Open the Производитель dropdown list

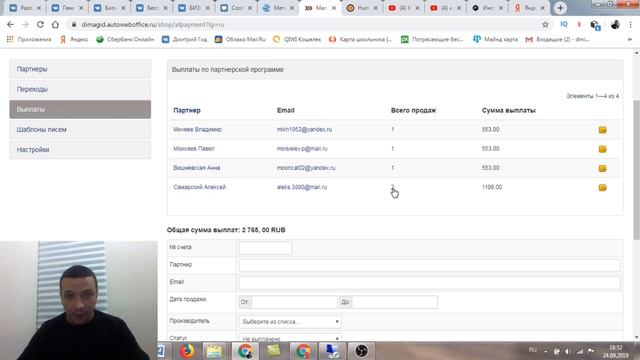tap(290, 322)
